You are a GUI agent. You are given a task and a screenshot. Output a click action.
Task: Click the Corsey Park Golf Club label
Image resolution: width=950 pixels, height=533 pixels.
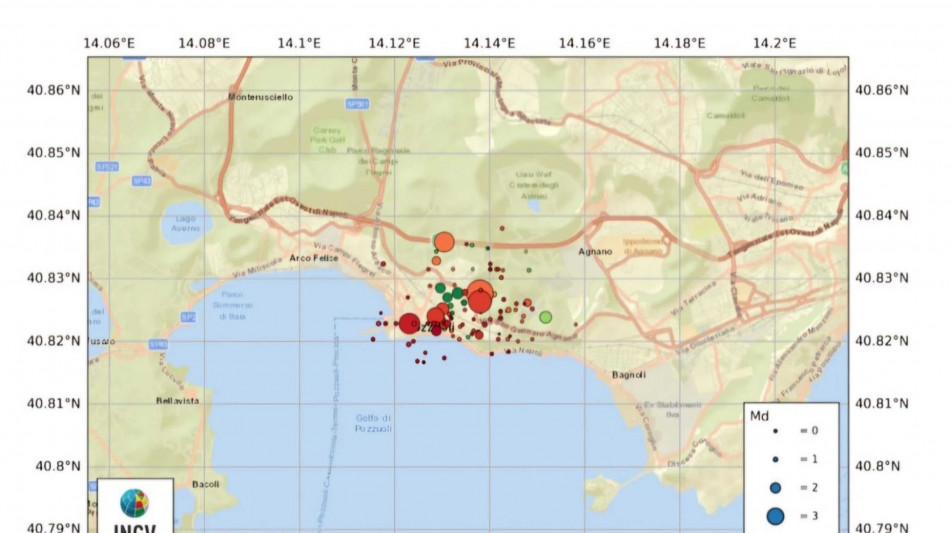pos(328,140)
